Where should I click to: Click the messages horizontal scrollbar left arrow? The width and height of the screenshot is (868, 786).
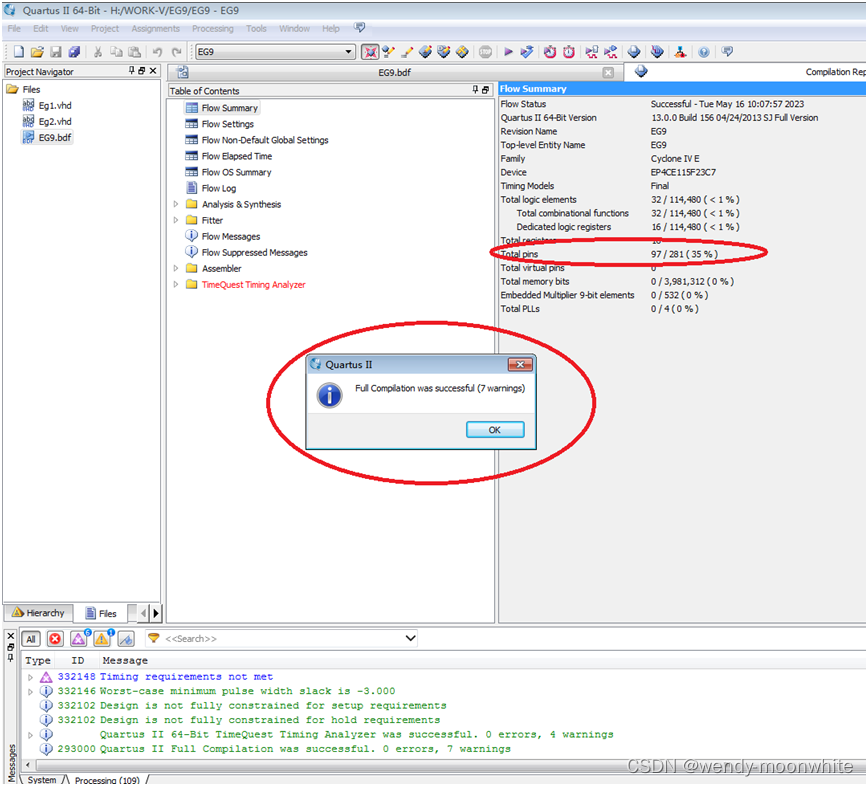(x=28, y=765)
